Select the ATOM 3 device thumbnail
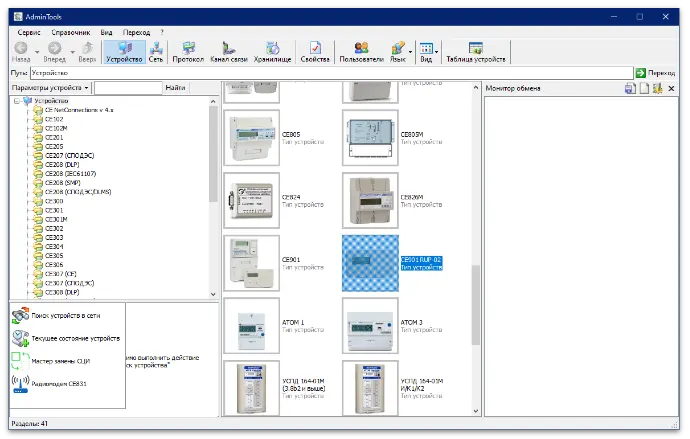The image size is (690, 439). [370, 325]
